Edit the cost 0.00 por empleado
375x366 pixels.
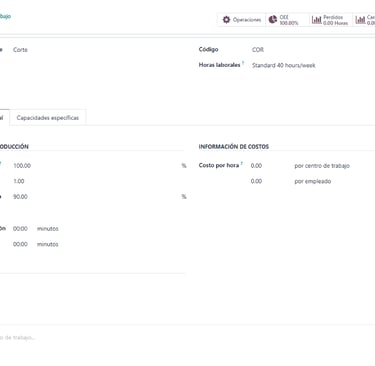[271, 181]
